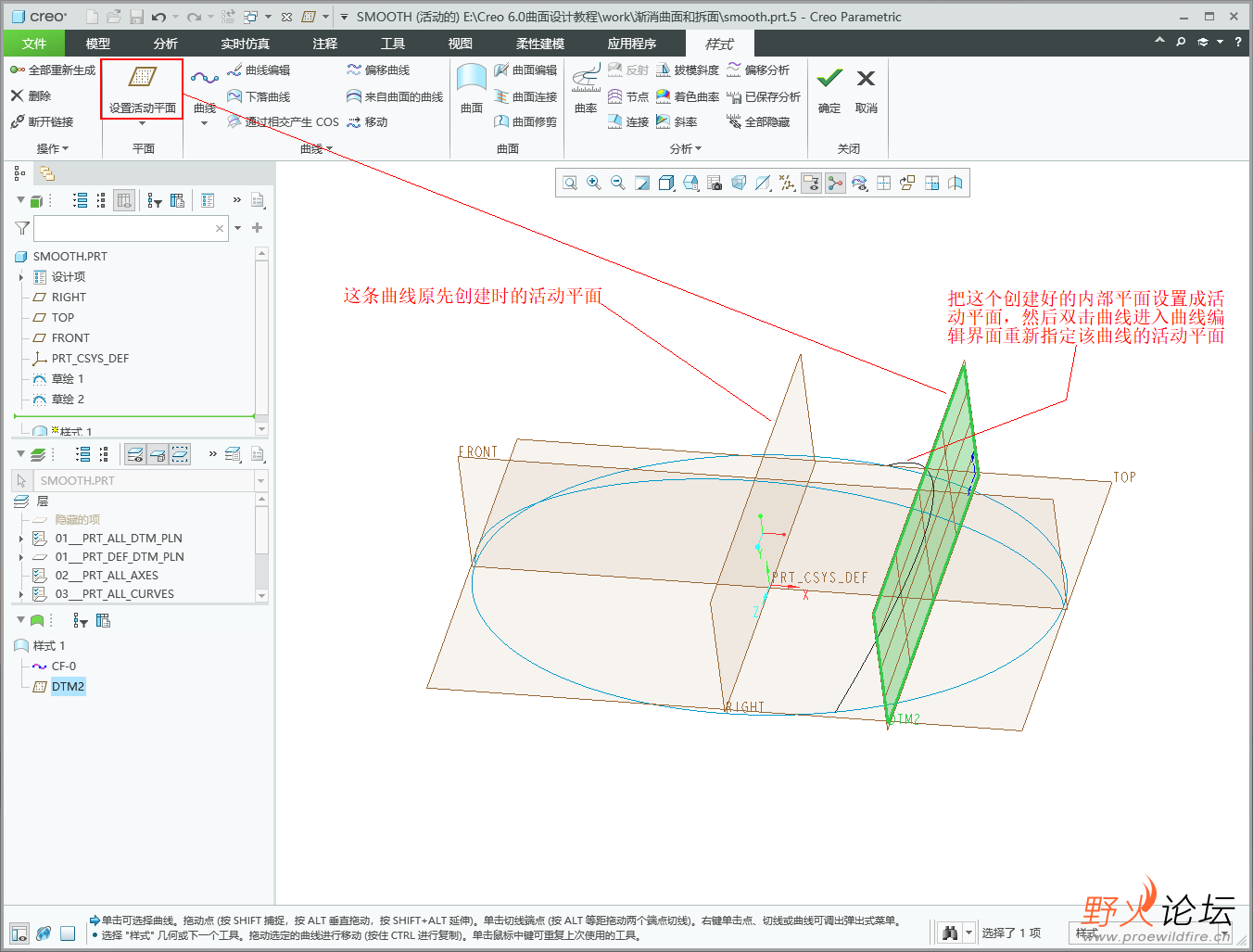The image size is (1253, 952).
Task: Toggle the first layer tree display button
Action: click(135, 454)
